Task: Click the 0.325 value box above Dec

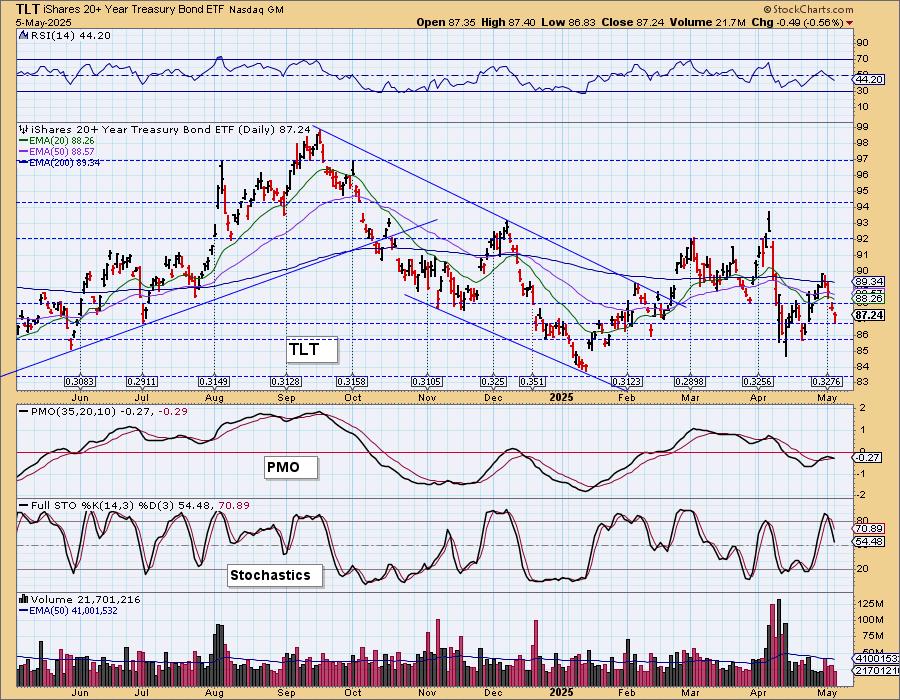Action: 494,382
